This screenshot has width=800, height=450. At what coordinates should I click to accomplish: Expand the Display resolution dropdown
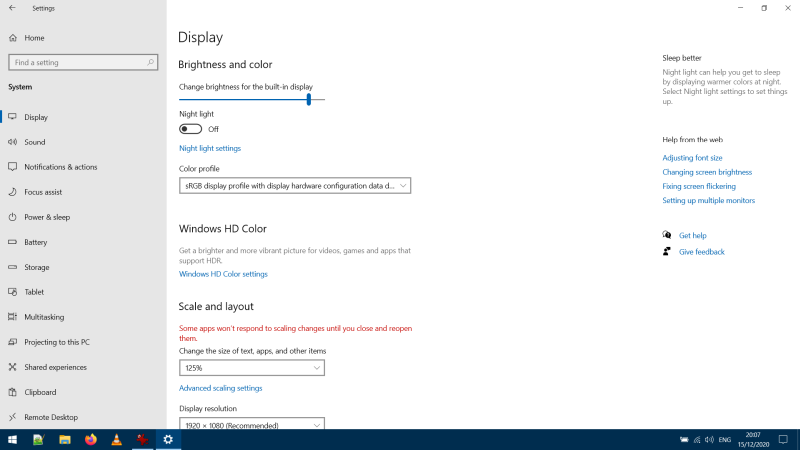coord(252,424)
